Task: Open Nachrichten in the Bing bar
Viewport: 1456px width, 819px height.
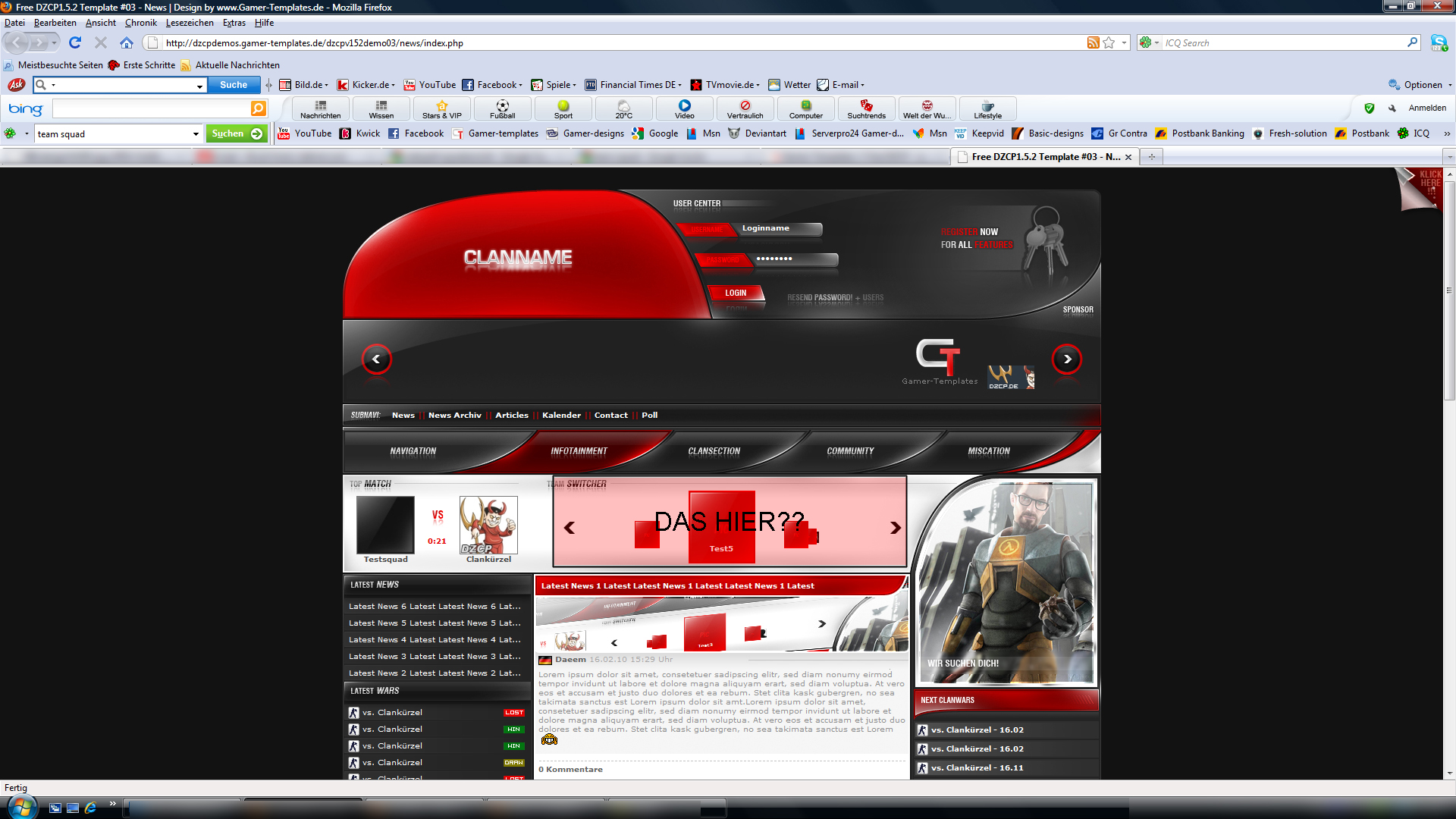Action: [x=321, y=109]
